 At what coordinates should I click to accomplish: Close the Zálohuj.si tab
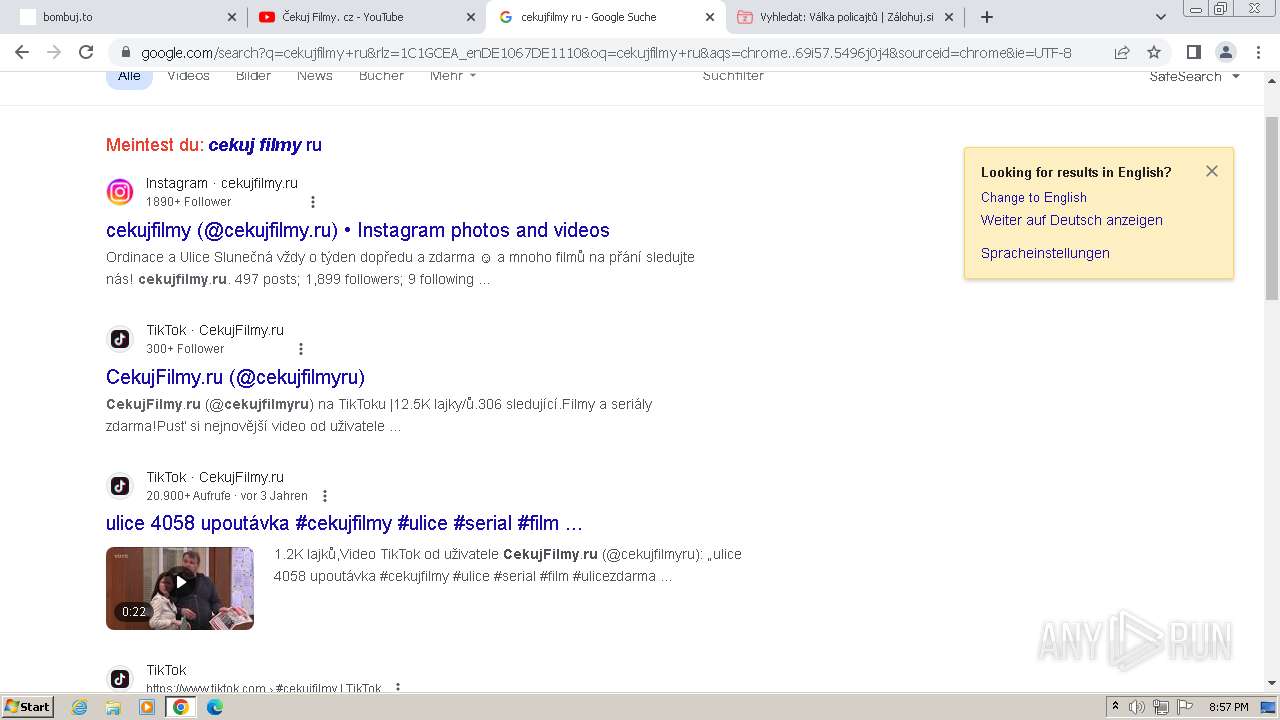pyautogui.click(x=948, y=17)
